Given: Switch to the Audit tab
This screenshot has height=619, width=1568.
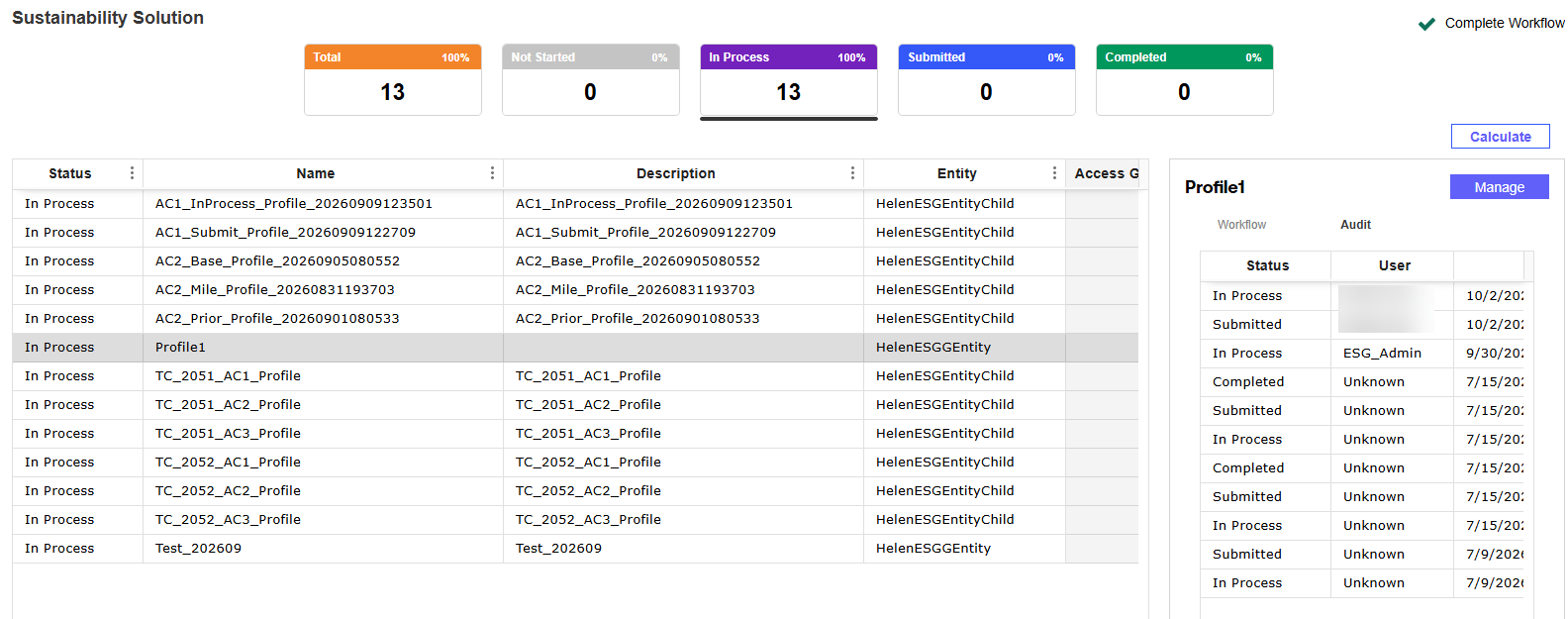Looking at the screenshot, I should [x=1355, y=225].
